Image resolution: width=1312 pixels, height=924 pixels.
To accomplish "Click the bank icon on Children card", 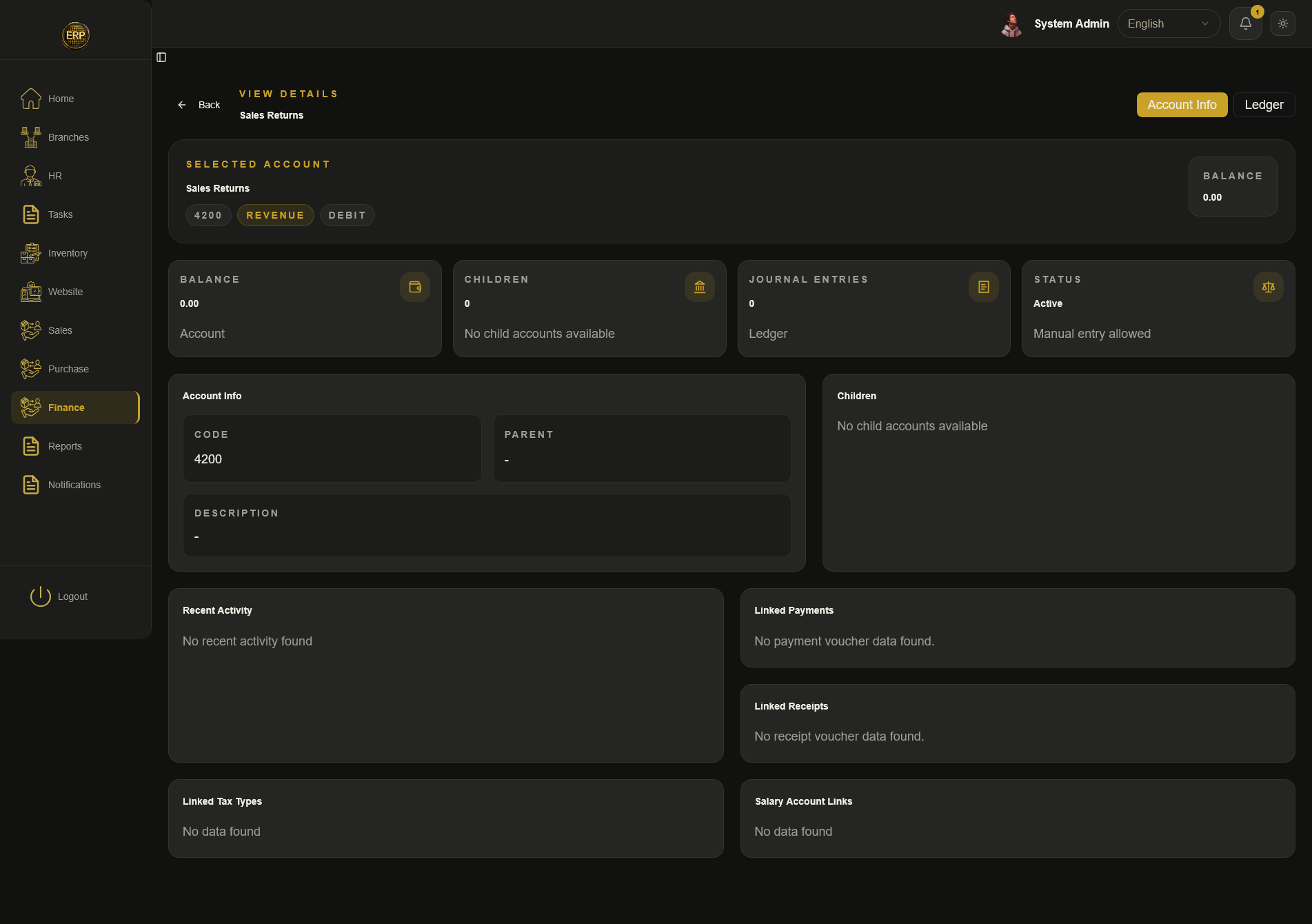I will click(700, 287).
